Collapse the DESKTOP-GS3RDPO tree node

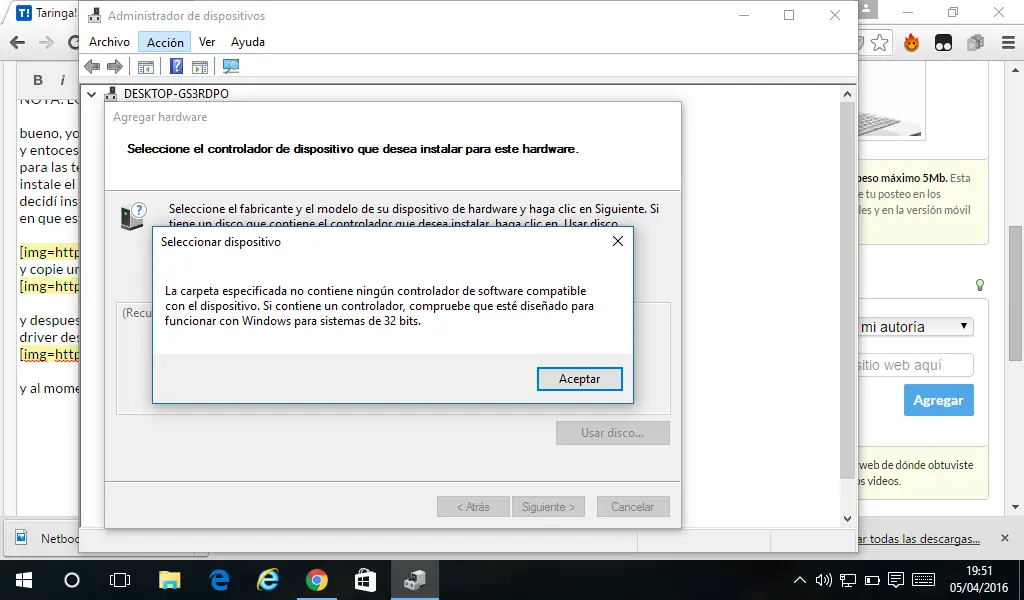pyautogui.click(x=91, y=94)
